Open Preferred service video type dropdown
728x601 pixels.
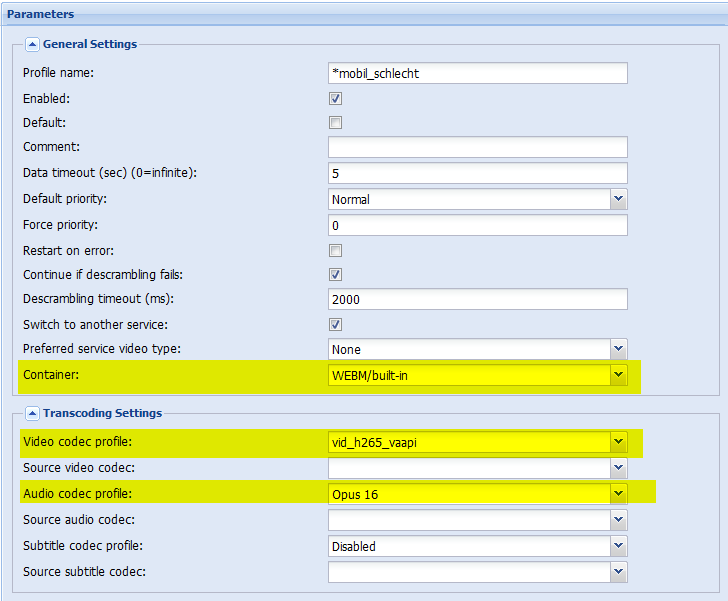(x=618, y=349)
